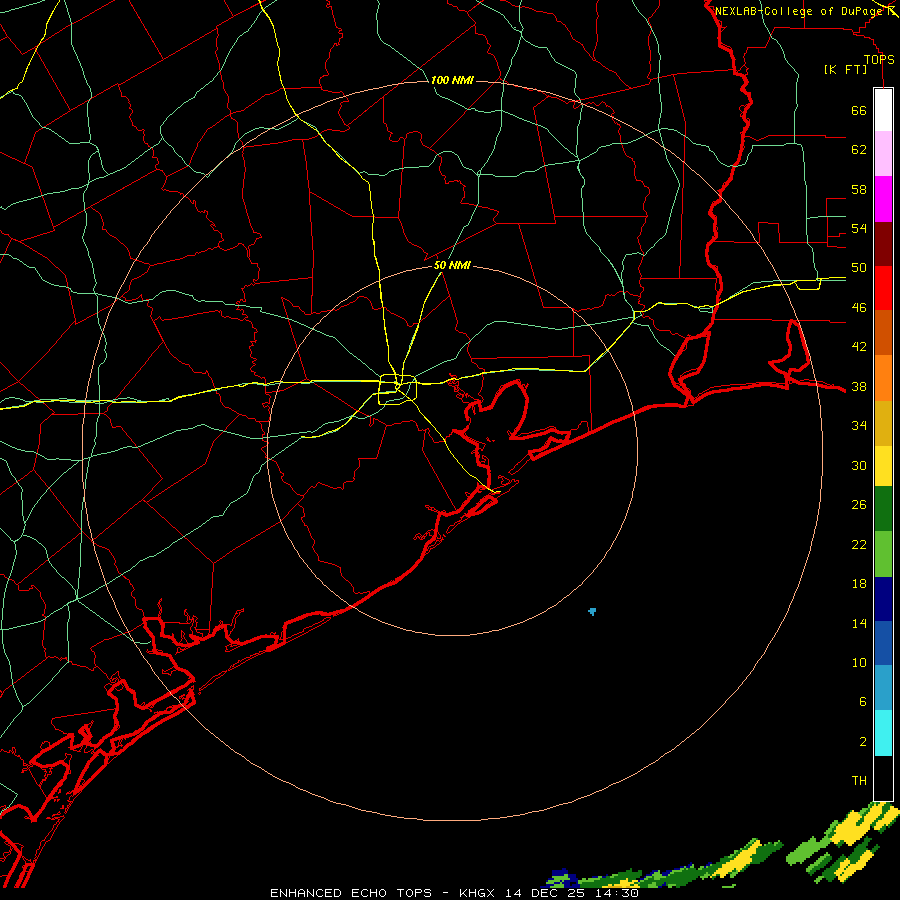This screenshot has width=900, height=900.
Task: Click the '22' legend value
Action: (859, 544)
